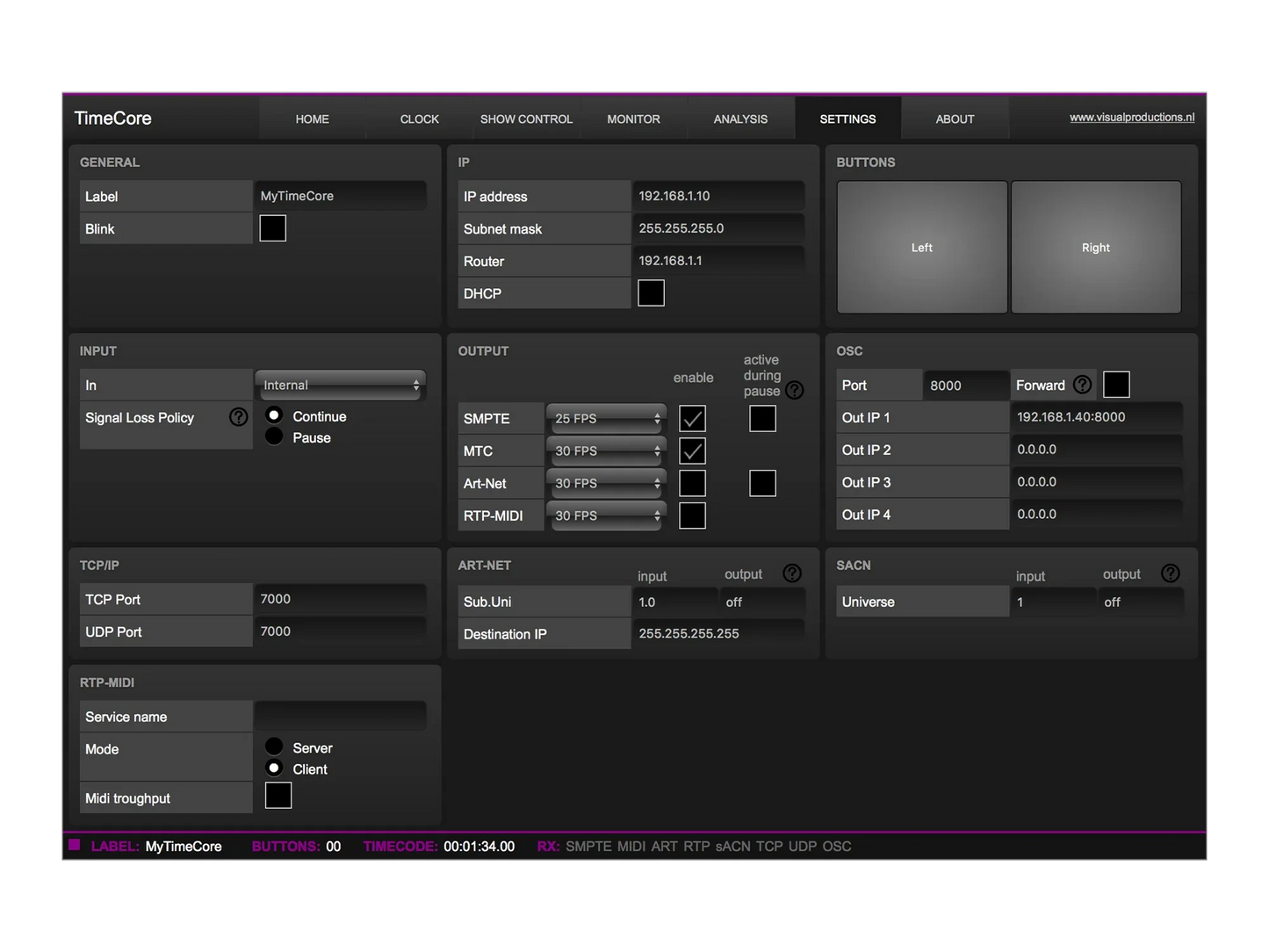
Task: Edit Art-Net Sub.Uni output field
Action: pyautogui.click(x=762, y=602)
